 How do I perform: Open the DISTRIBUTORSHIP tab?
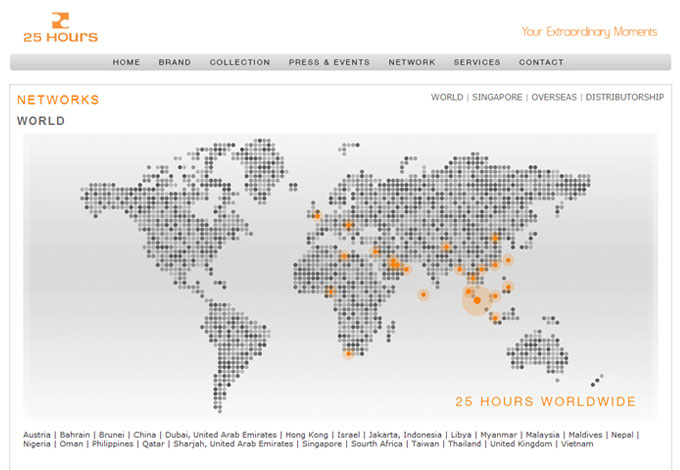[x=624, y=98]
